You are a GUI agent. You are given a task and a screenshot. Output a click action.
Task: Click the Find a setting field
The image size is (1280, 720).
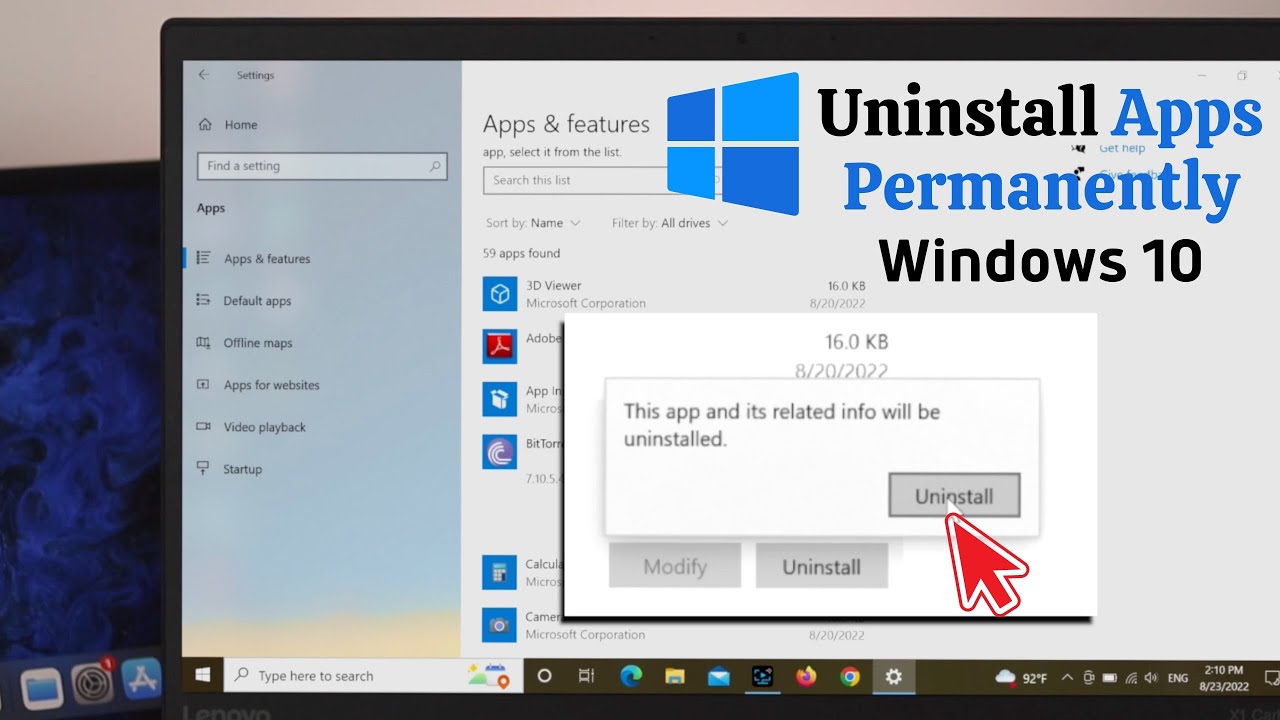(322, 166)
